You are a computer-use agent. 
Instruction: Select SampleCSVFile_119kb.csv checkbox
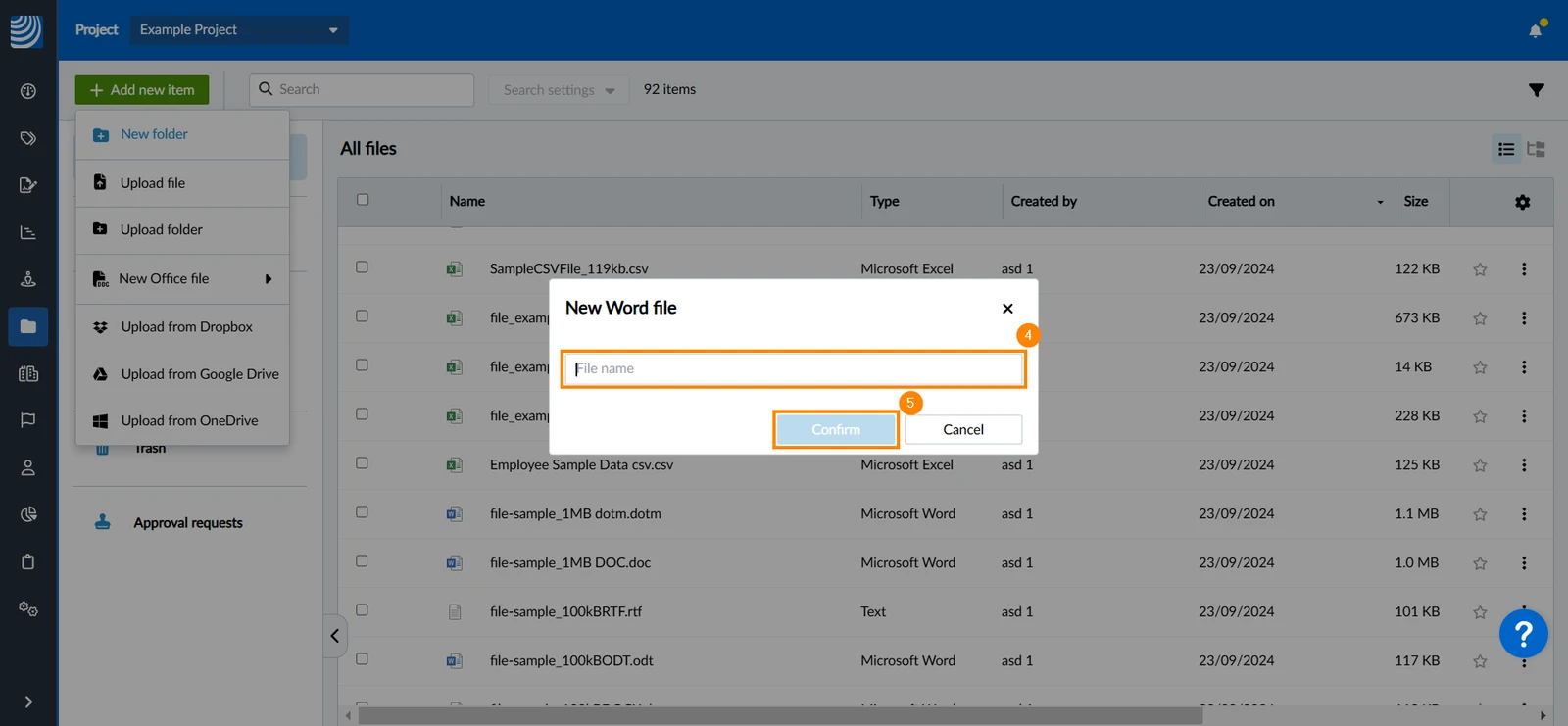(x=362, y=266)
